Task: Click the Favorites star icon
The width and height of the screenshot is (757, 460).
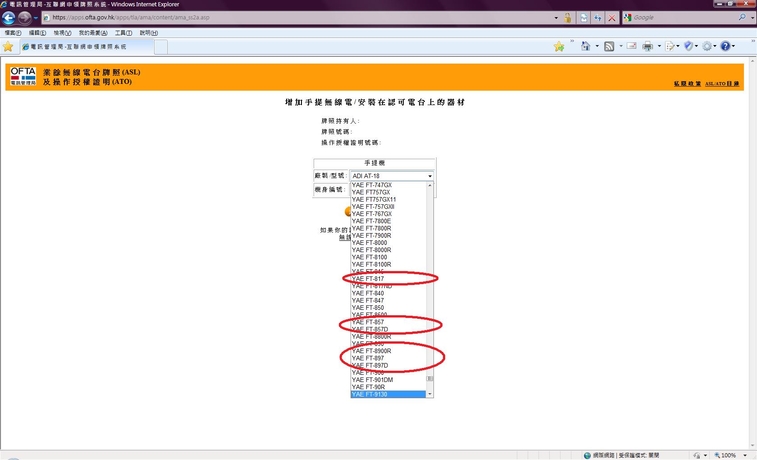Action: [9, 47]
